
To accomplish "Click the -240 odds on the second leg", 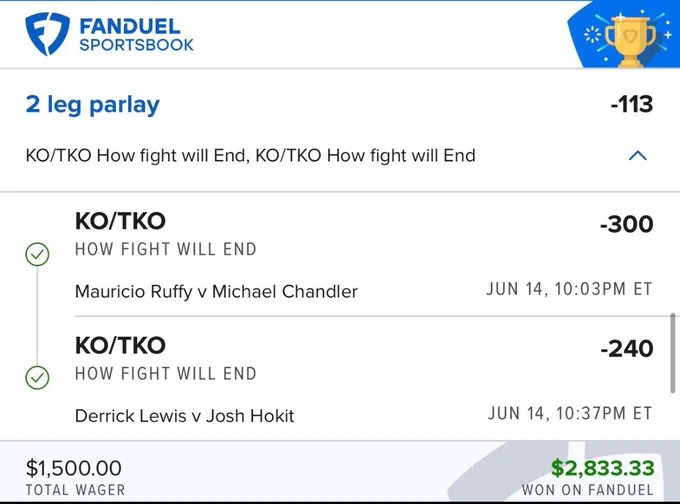I will [x=627, y=349].
